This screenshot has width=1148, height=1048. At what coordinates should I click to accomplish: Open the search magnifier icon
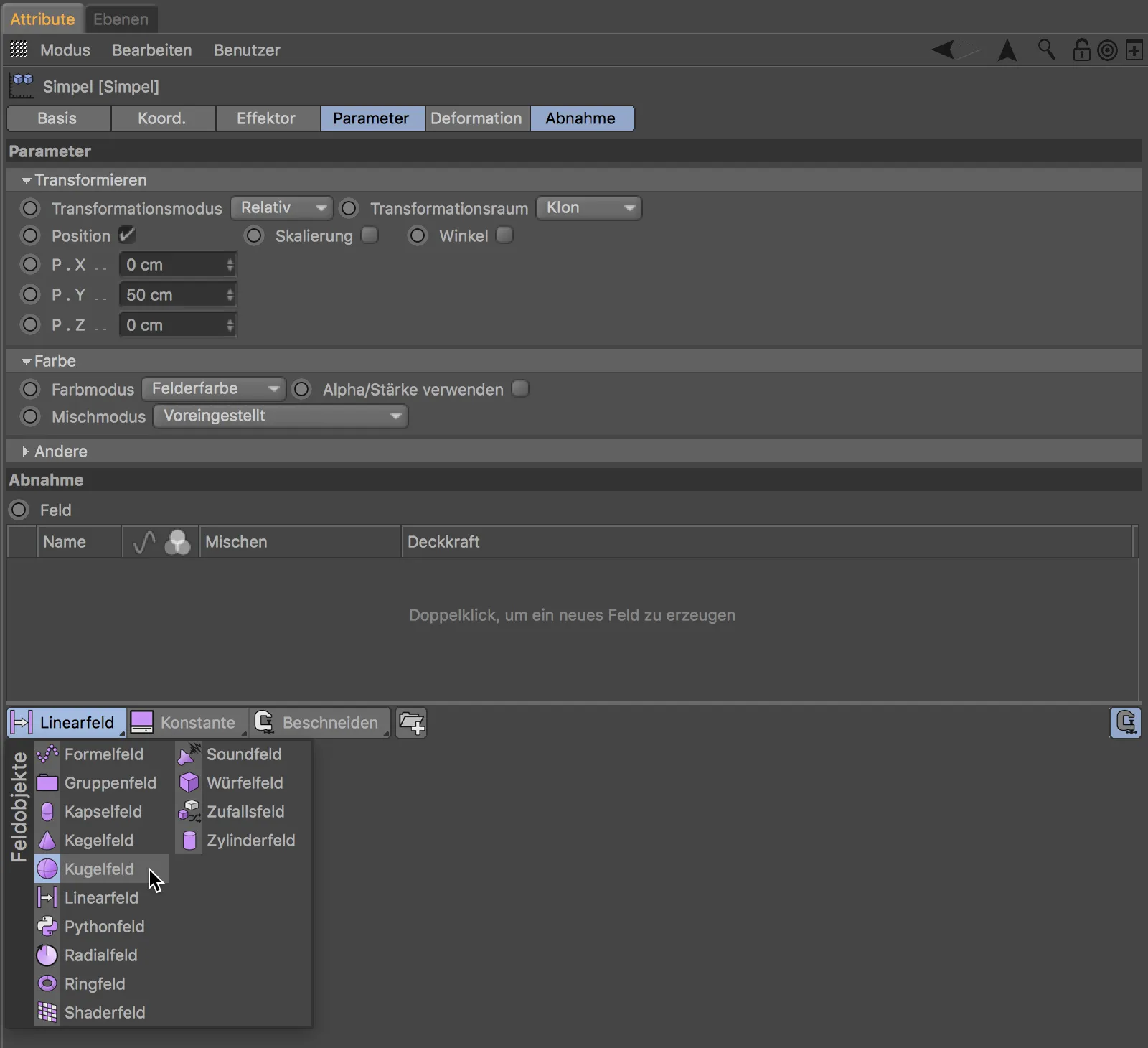pos(1046,50)
